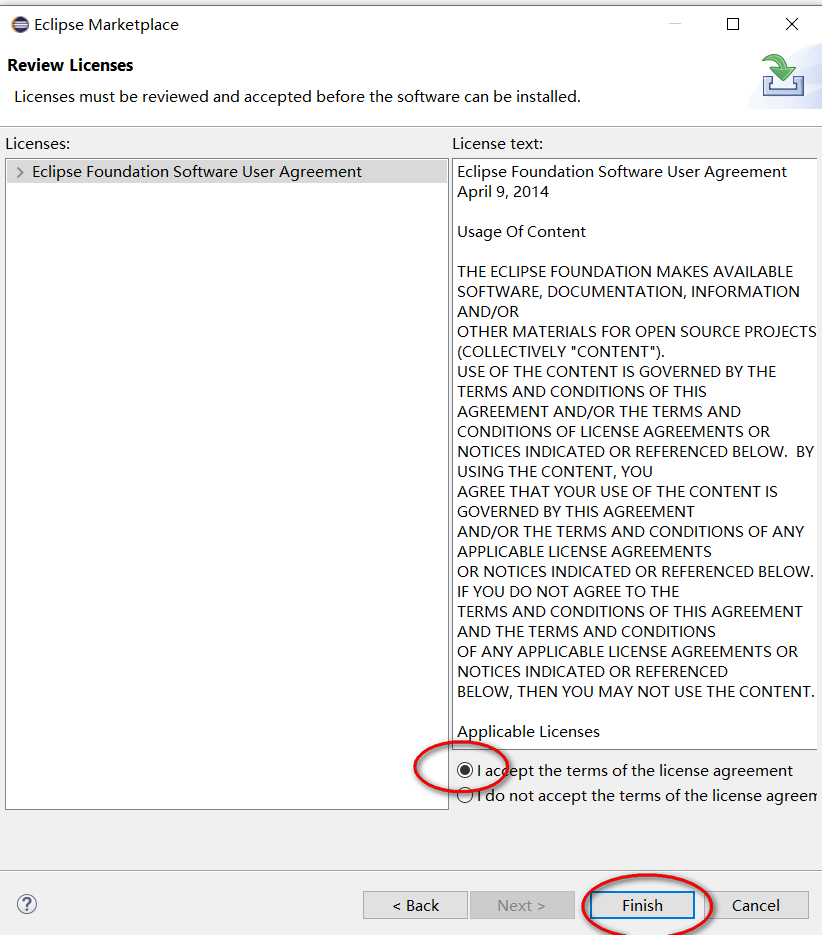822x935 pixels.
Task: Click the Eclipse logo icon in title bar
Action: pyautogui.click(x=20, y=24)
